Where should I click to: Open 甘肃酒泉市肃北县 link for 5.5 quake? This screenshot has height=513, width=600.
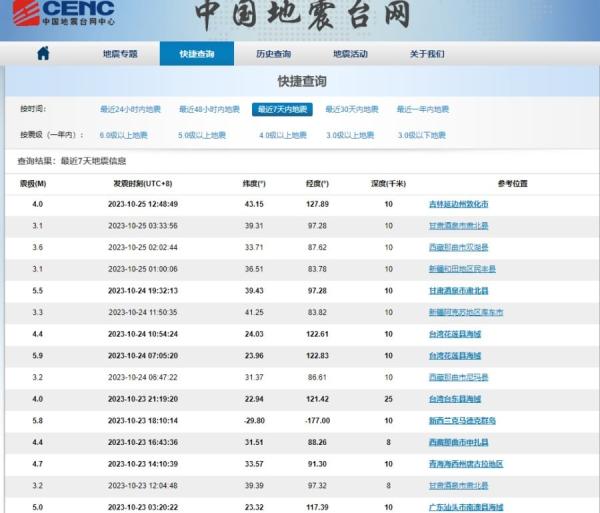pyautogui.click(x=458, y=291)
